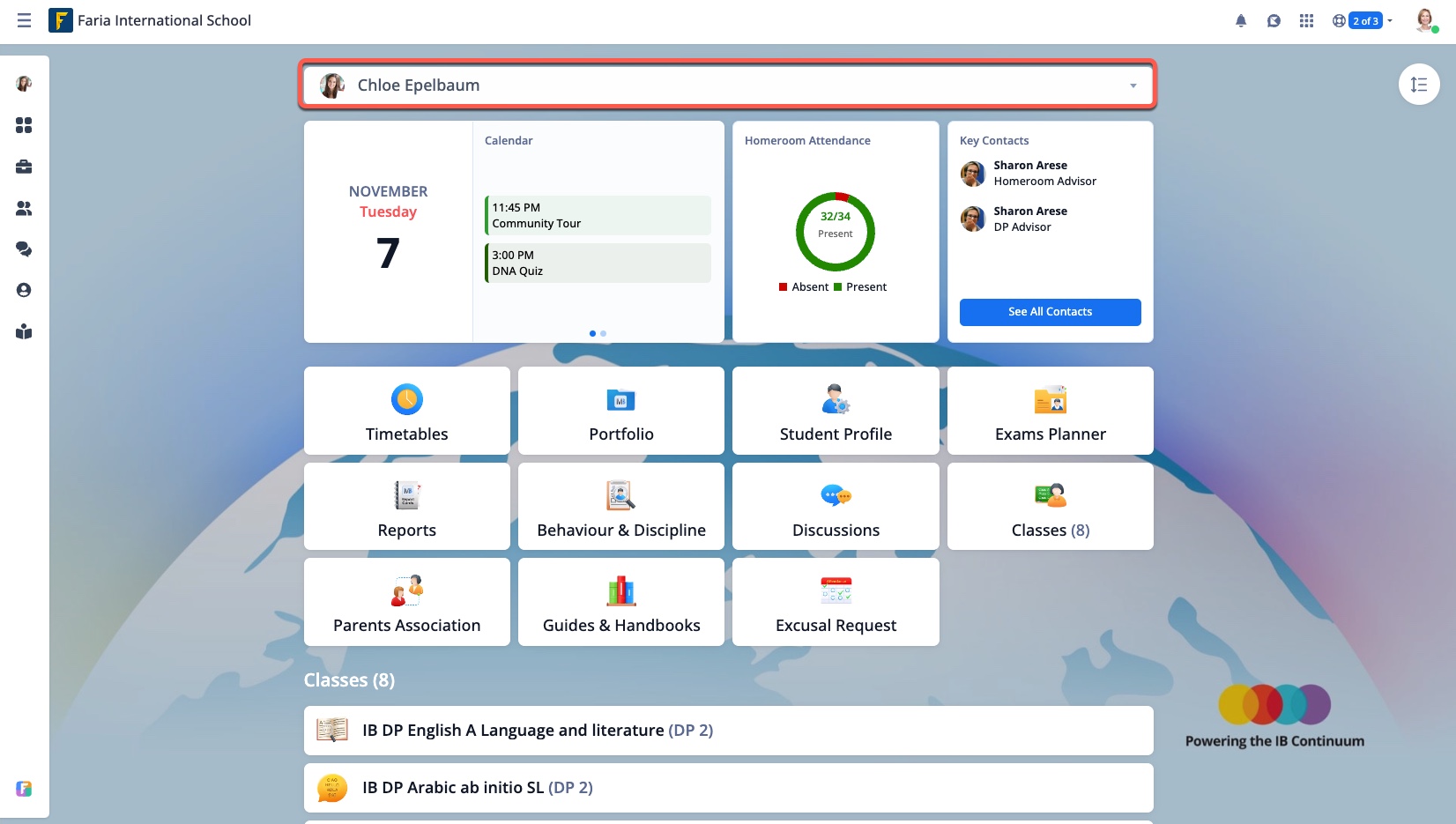Select the DNA Quiz calendar event
This screenshot has height=824, width=1456.
click(x=598, y=263)
